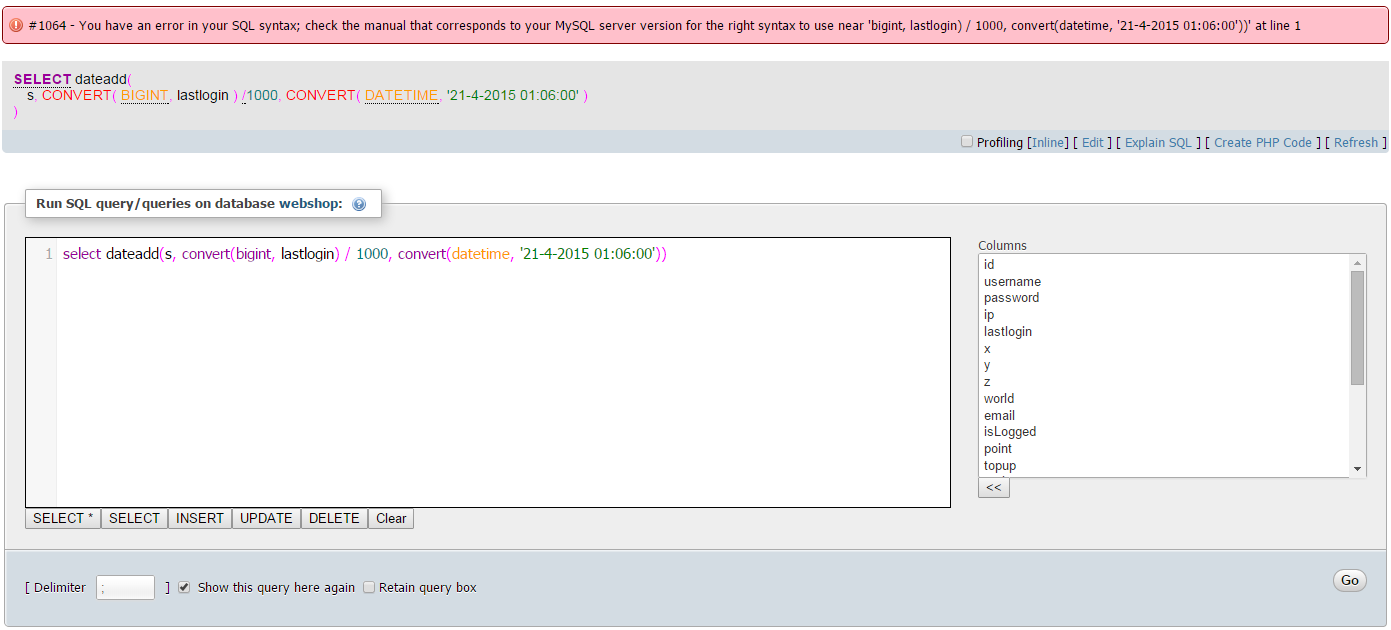Click the SELECT button without asterisk
Viewport: 1391px width, 630px height.
134,518
